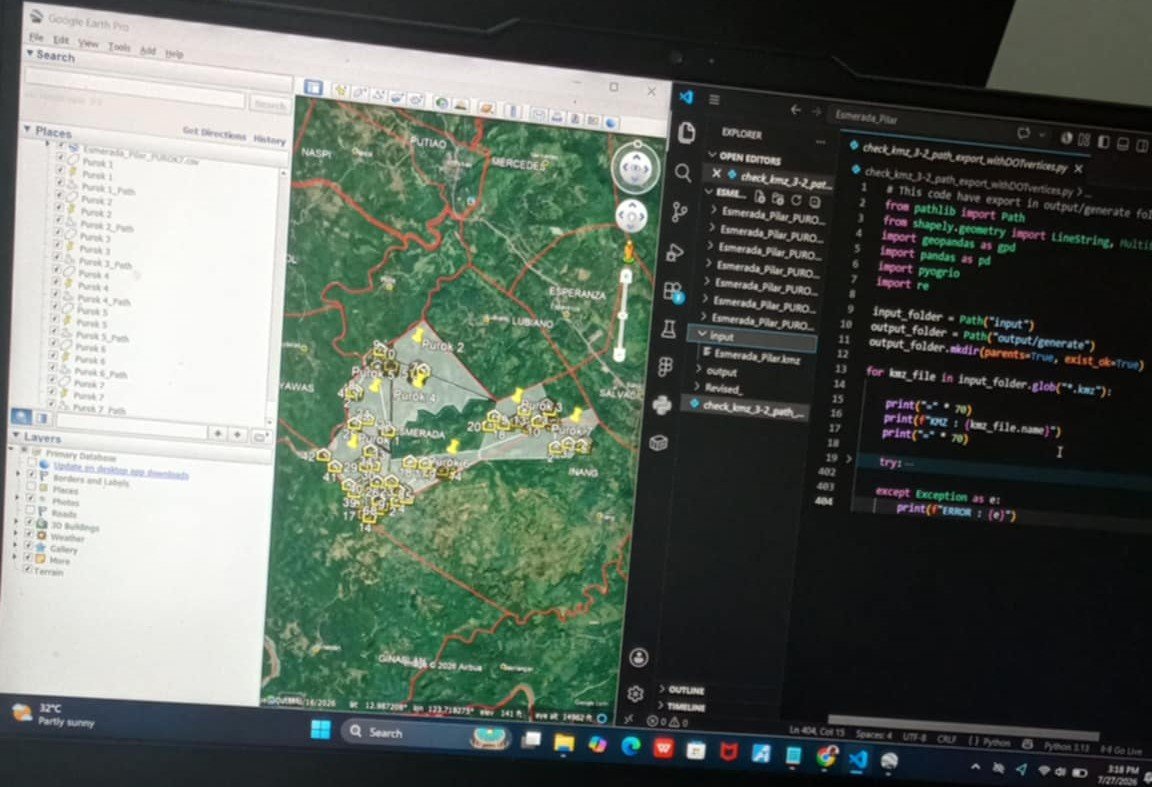Open Microsoft Edge from taskbar
Screen dimensions: 1152x787
pos(630,747)
